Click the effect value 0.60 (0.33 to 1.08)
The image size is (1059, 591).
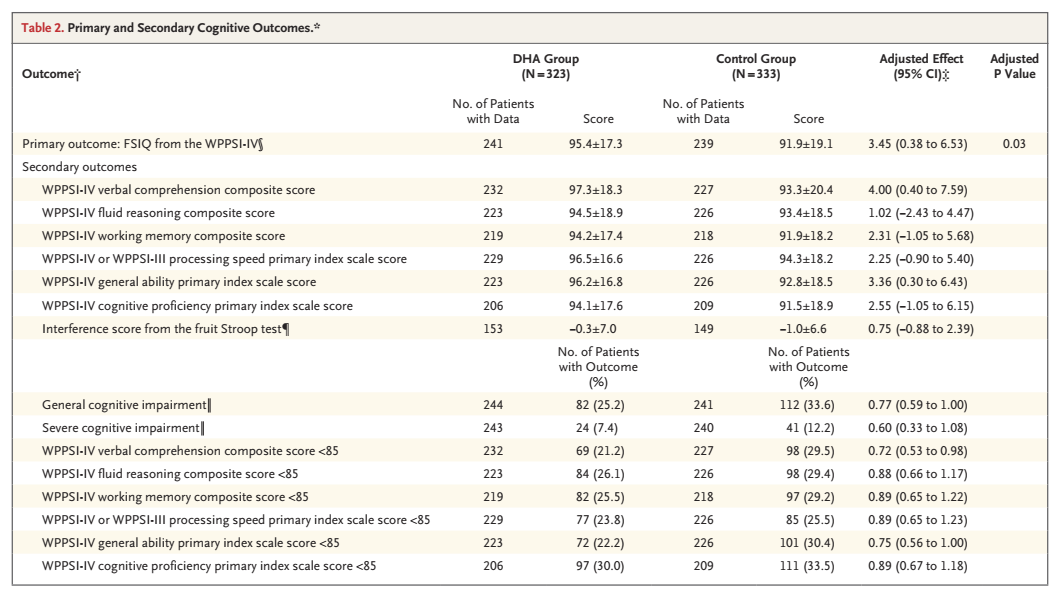pos(920,428)
